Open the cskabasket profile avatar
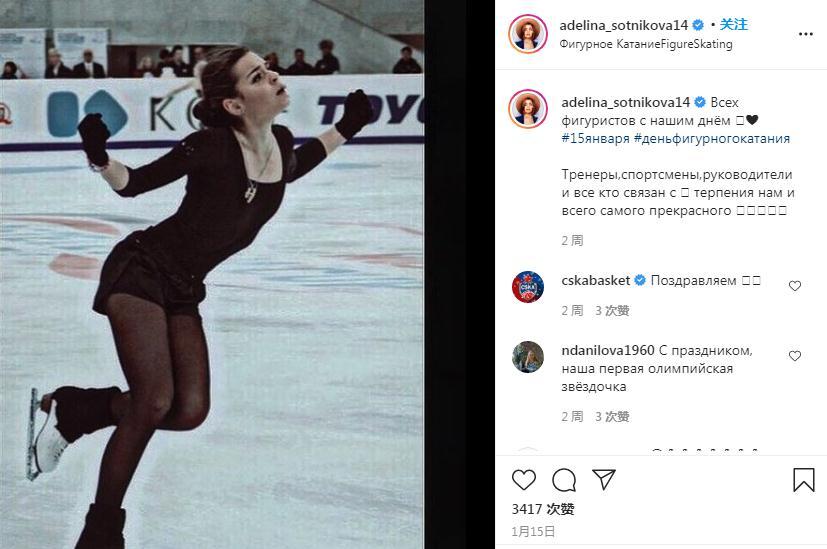The image size is (827, 549). click(528, 287)
